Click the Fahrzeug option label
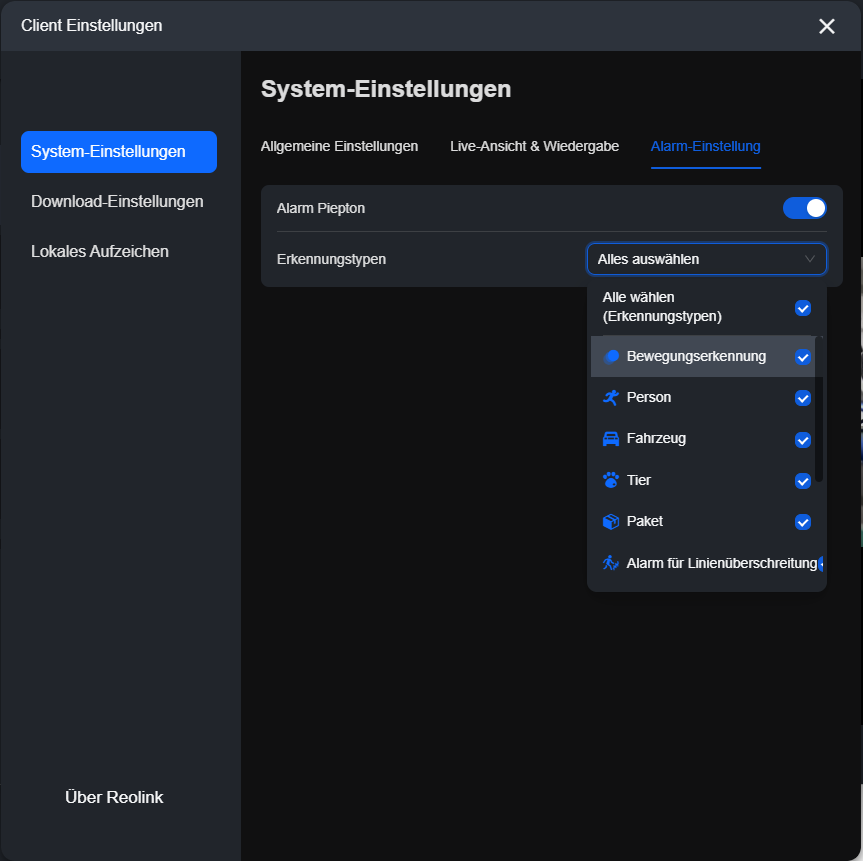This screenshot has height=861, width=863. 656,439
